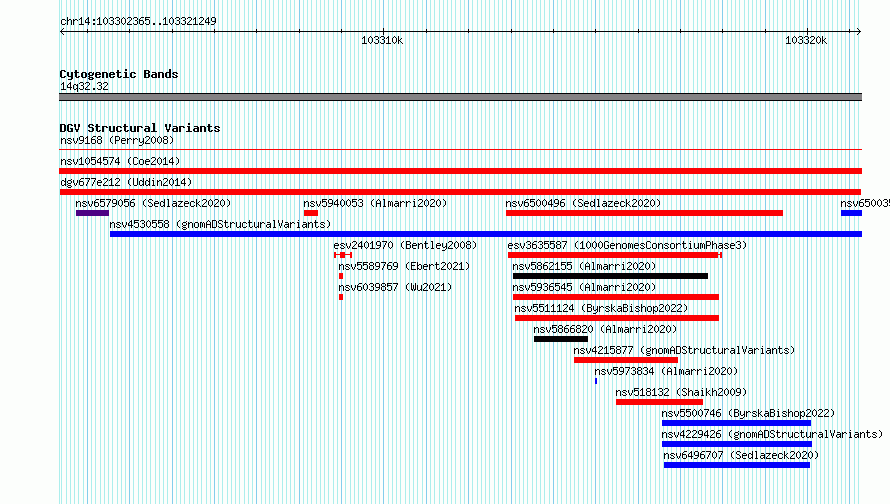Select the nsv5862155 (Almarri2020) black bar
The width and height of the screenshot is (890, 504).
coord(610,276)
